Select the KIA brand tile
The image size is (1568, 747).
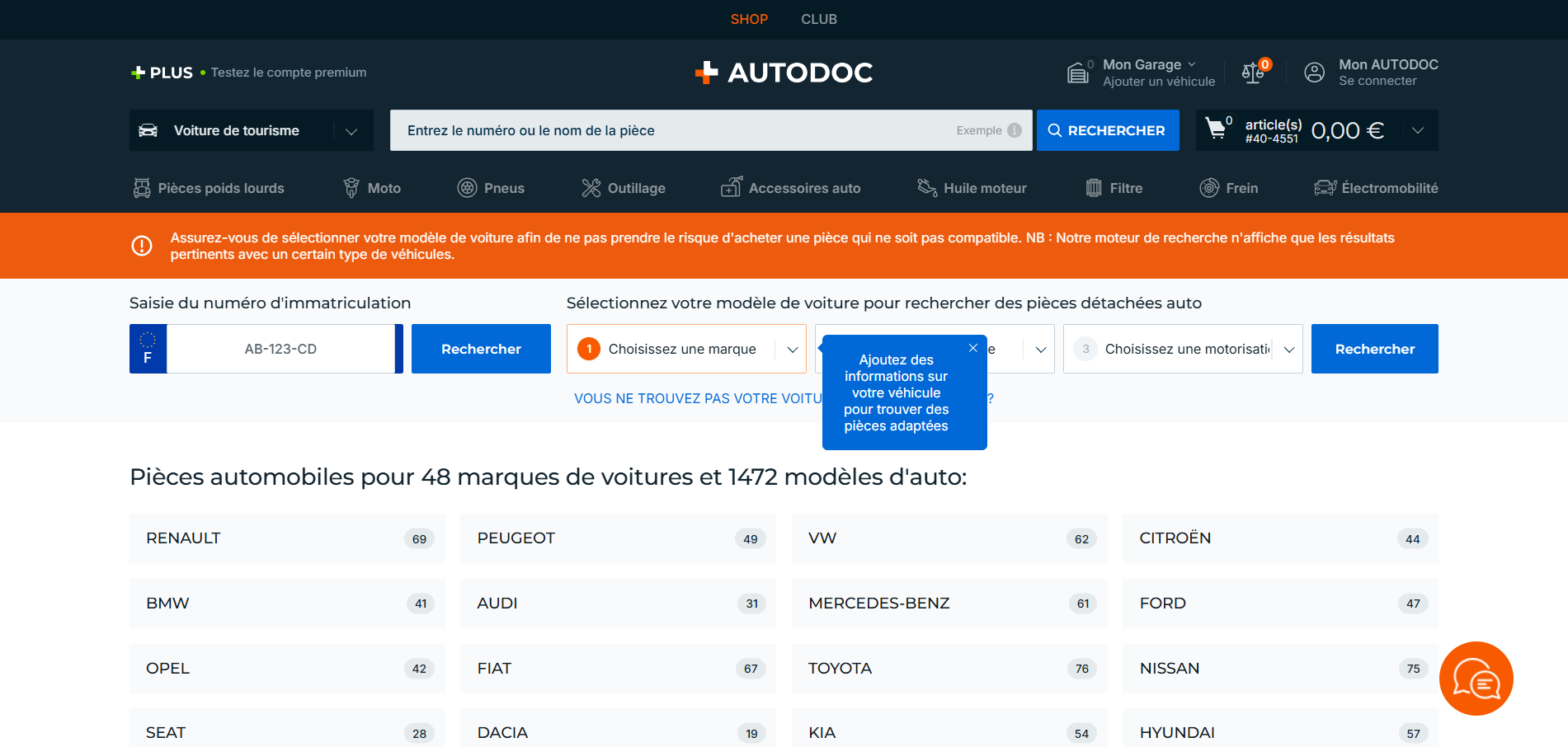click(949, 729)
